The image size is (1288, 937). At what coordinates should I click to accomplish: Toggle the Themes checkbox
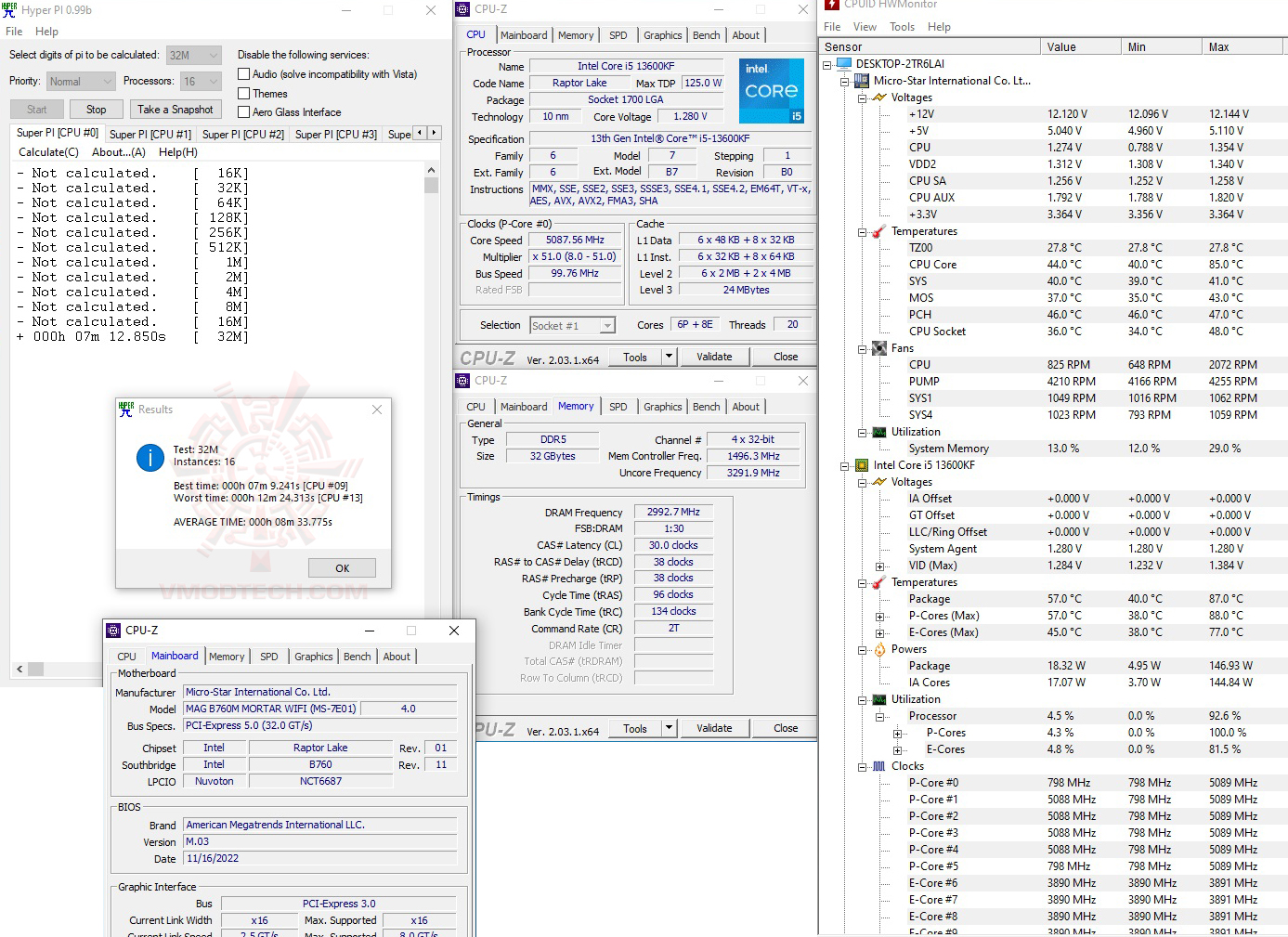[x=244, y=94]
